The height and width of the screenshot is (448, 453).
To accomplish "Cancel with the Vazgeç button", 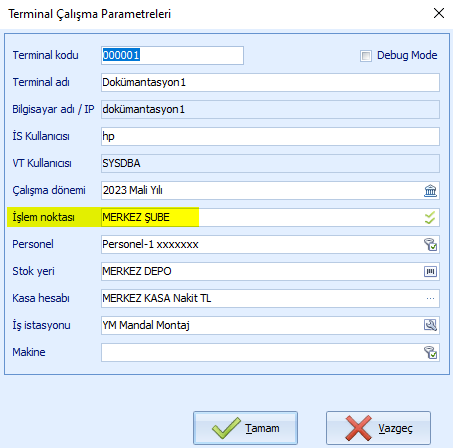I will [378, 428].
